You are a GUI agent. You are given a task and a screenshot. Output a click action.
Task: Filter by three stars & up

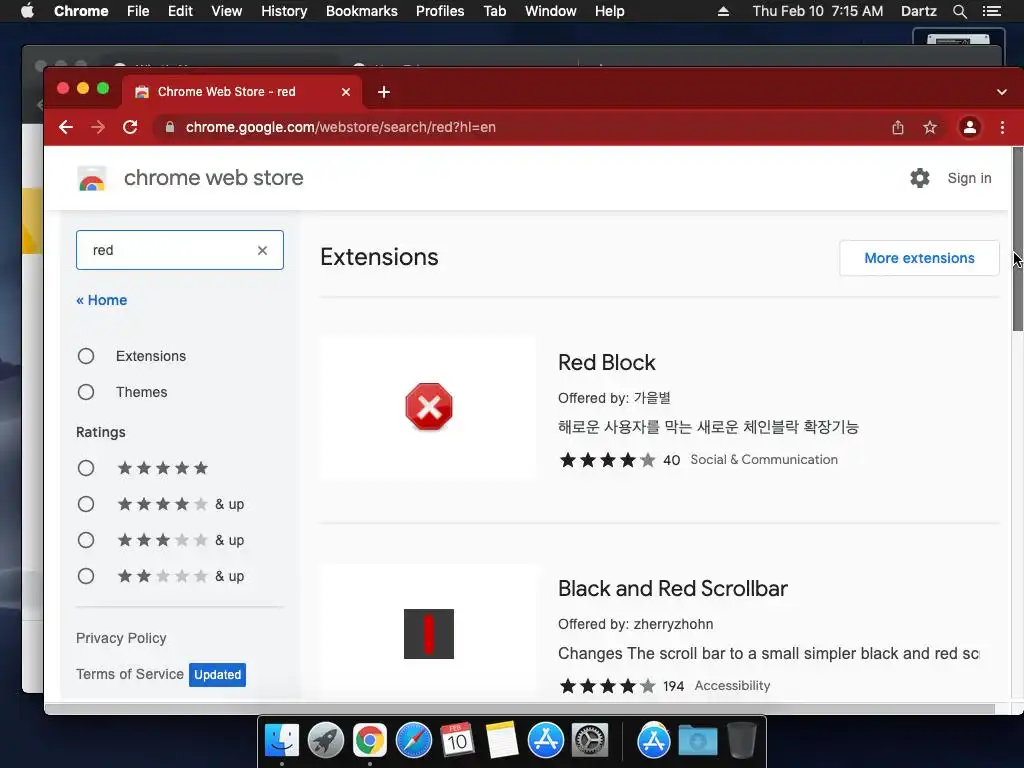[x=86, y=540]
